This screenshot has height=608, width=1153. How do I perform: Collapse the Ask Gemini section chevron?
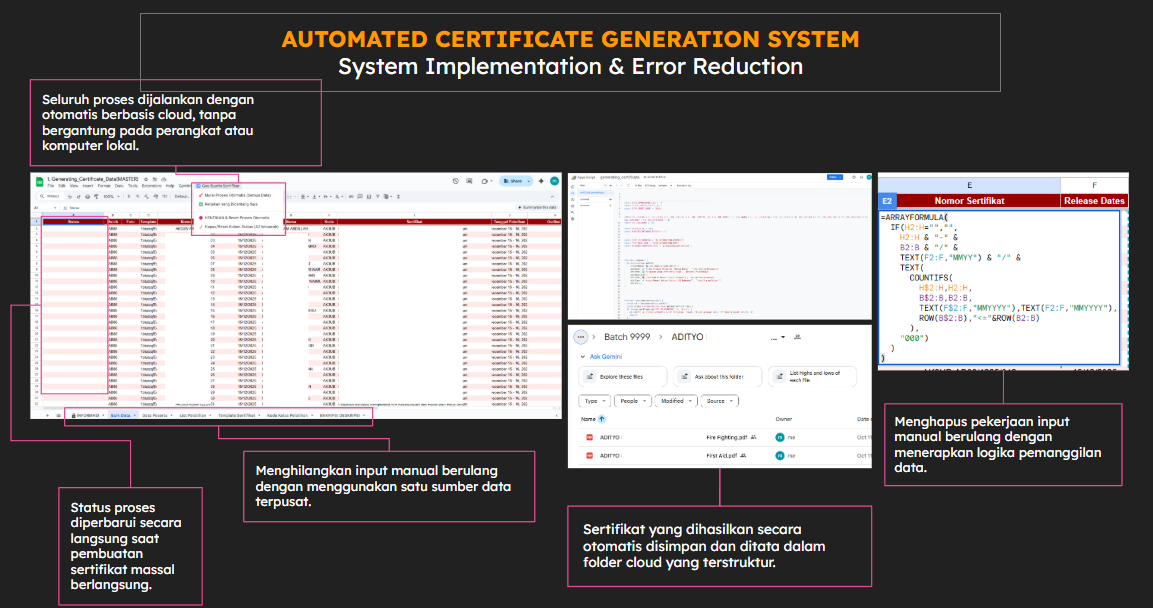581,356
